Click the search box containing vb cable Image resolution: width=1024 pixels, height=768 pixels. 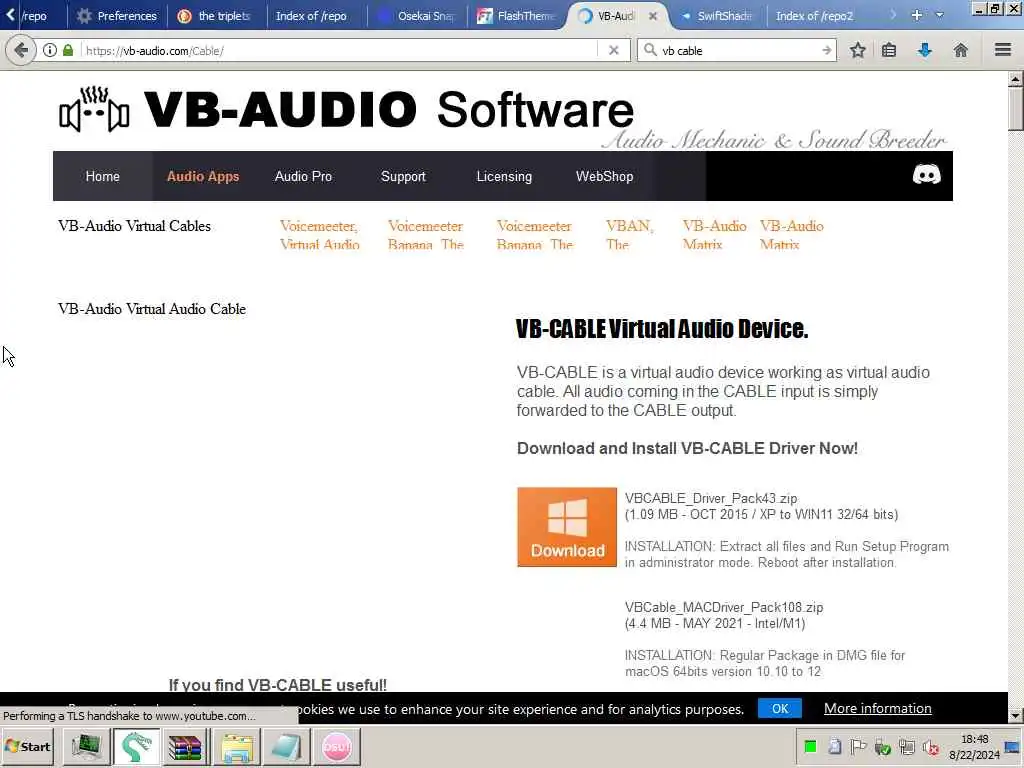point(738,50)
